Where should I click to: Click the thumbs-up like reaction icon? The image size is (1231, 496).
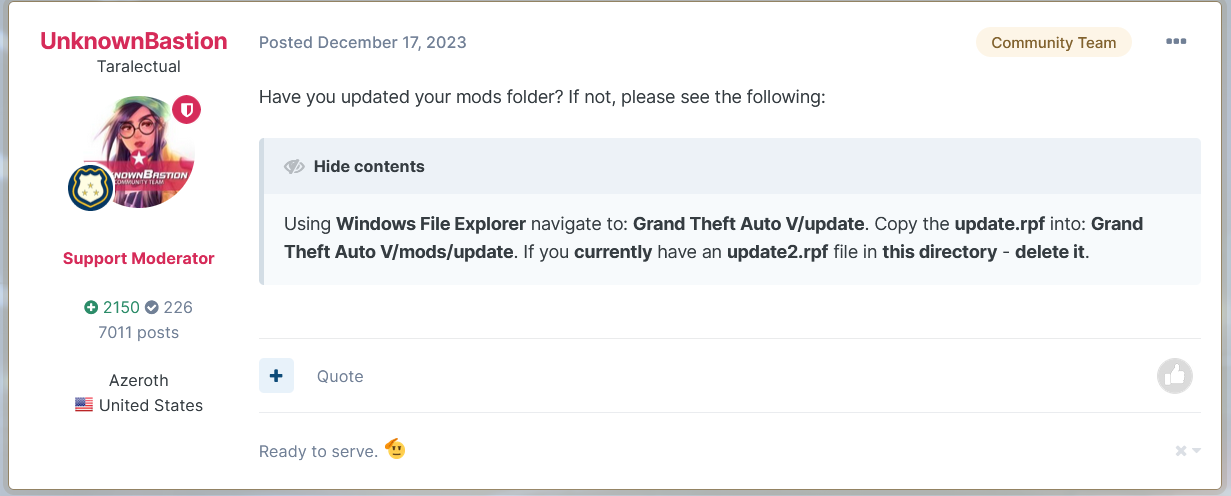[x=1175, y=376]
